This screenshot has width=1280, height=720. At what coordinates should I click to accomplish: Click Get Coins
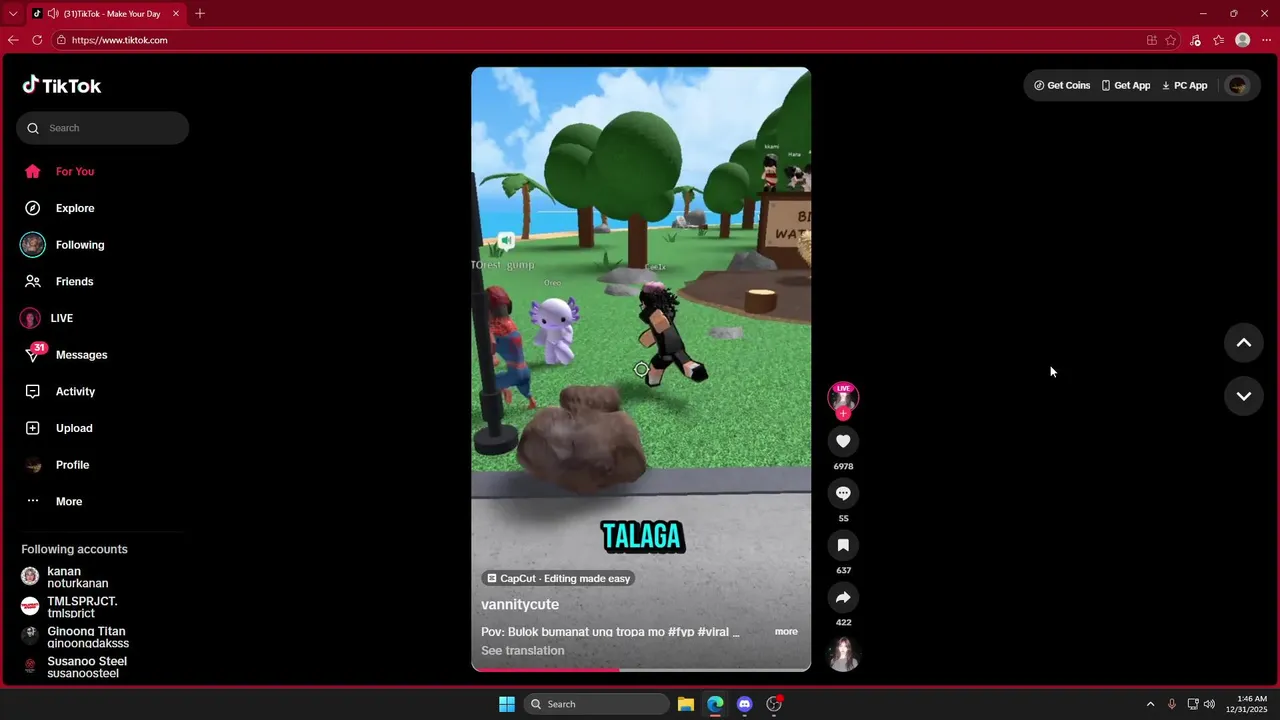point(1062,85)
